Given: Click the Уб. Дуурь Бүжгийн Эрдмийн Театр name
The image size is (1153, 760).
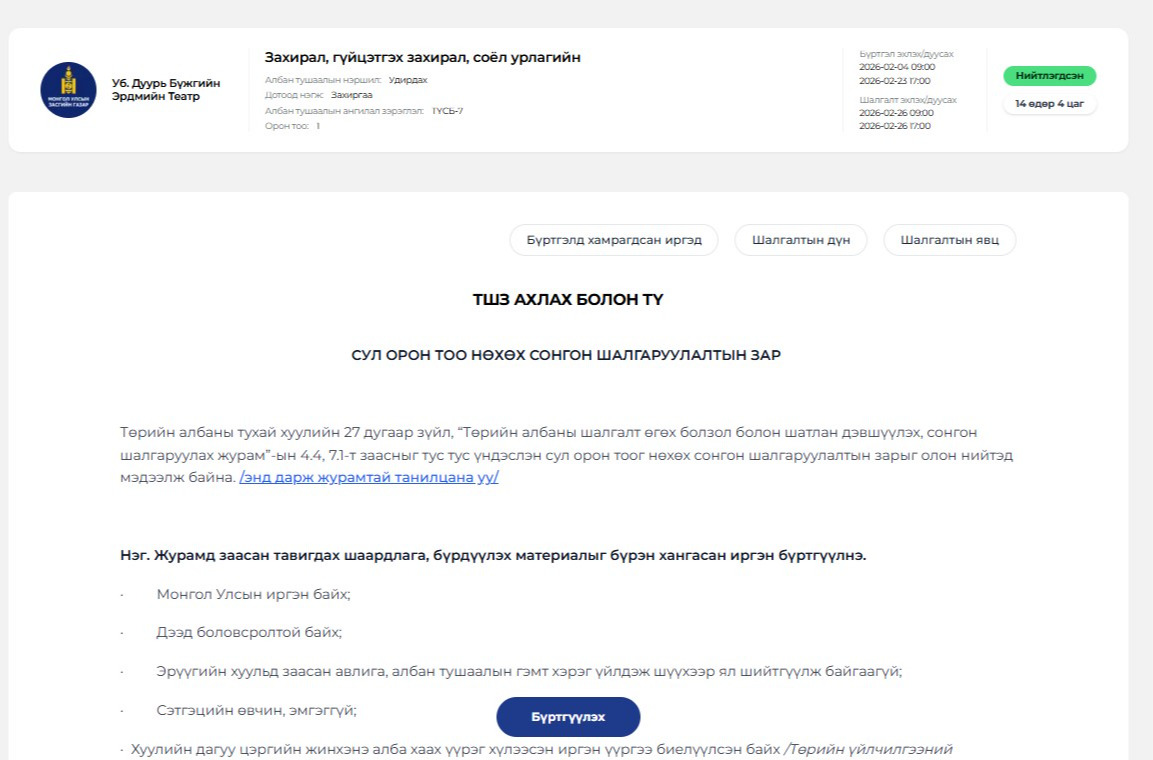Looking at the screenshot, I should [x=165, y=90].
